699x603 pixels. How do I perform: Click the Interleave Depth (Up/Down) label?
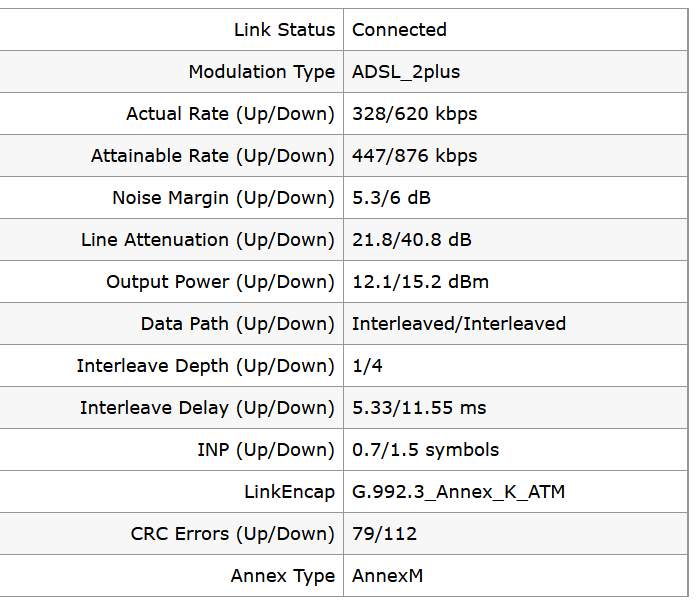[x=206, y=366]
